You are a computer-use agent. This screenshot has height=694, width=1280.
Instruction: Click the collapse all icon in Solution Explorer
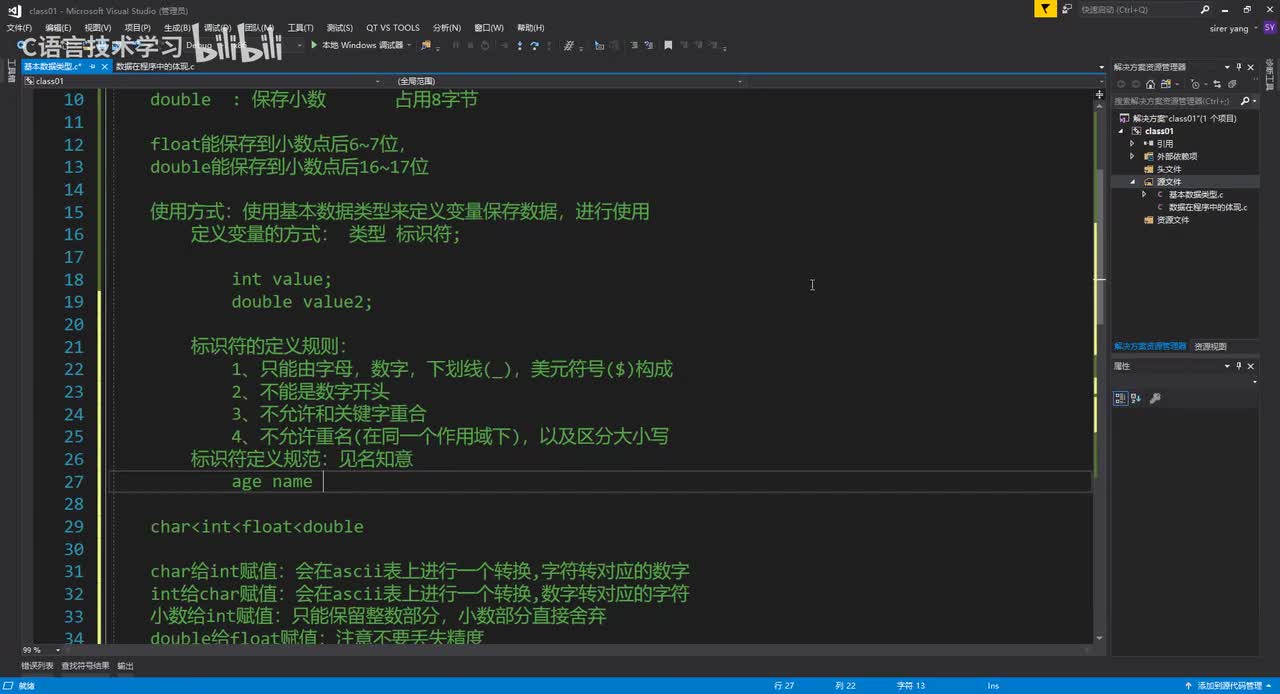click(x=1232, y=84)
